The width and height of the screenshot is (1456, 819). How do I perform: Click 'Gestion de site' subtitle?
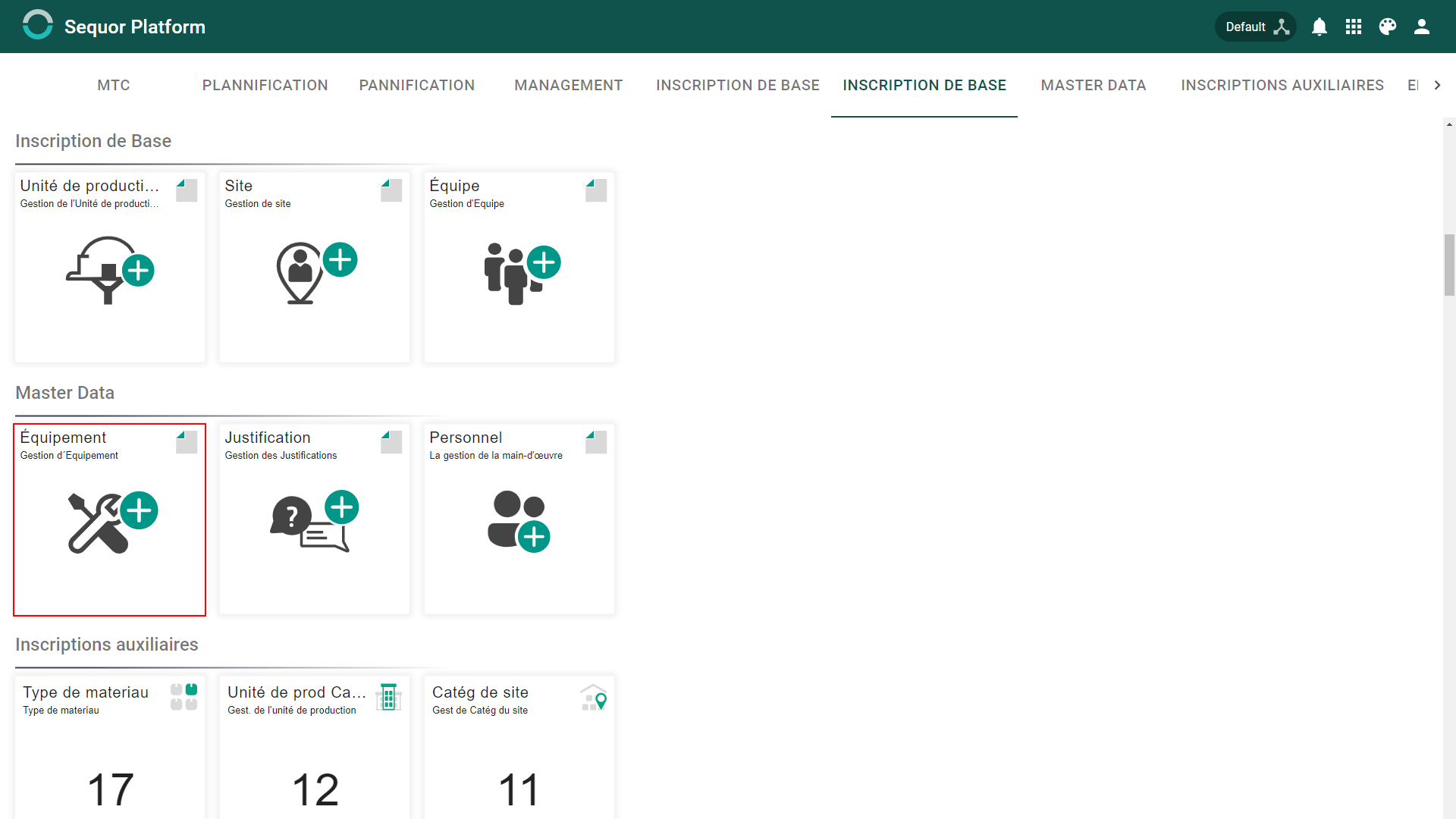(258, 204)
